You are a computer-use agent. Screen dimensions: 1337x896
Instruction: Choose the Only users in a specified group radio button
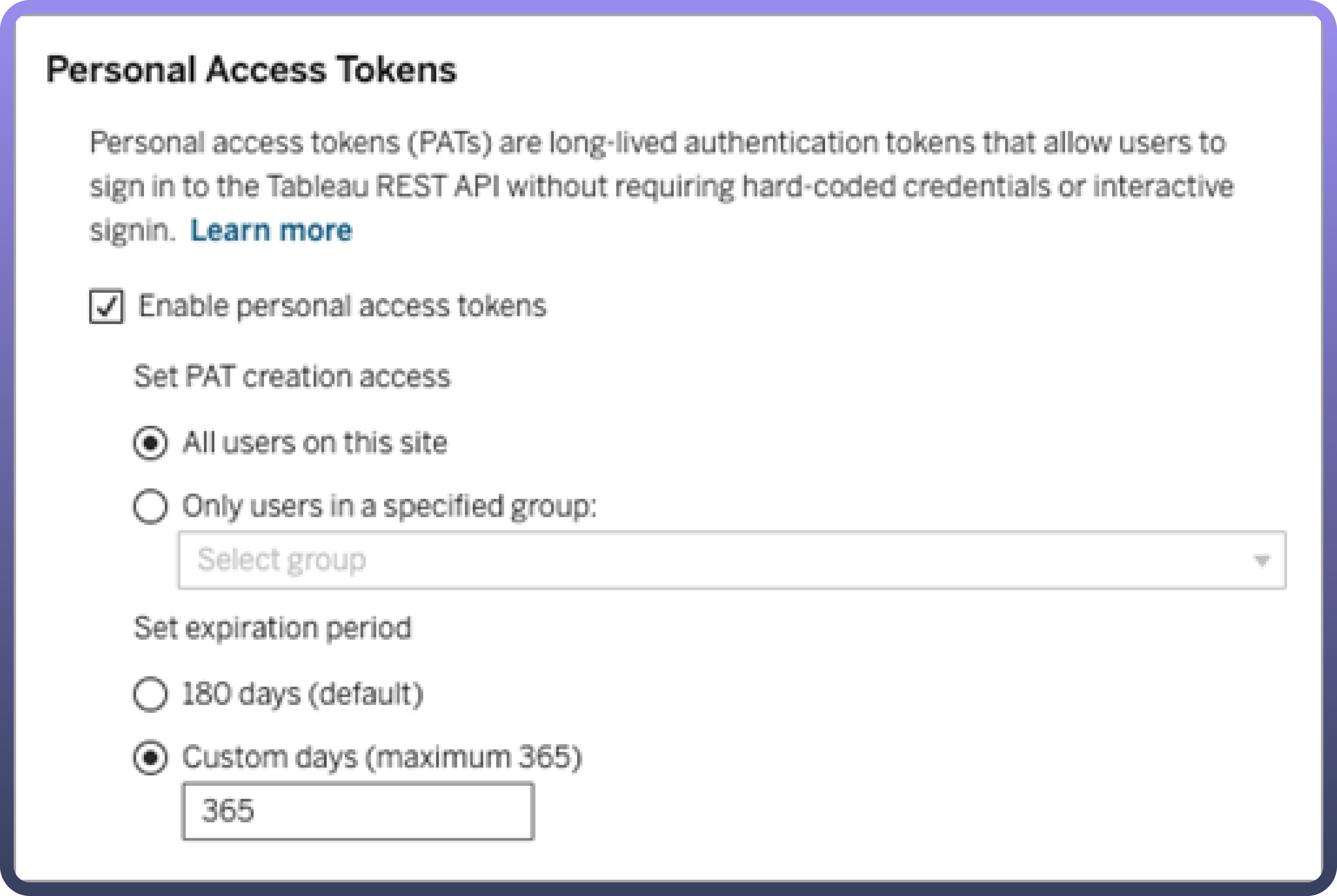point(150,506)
